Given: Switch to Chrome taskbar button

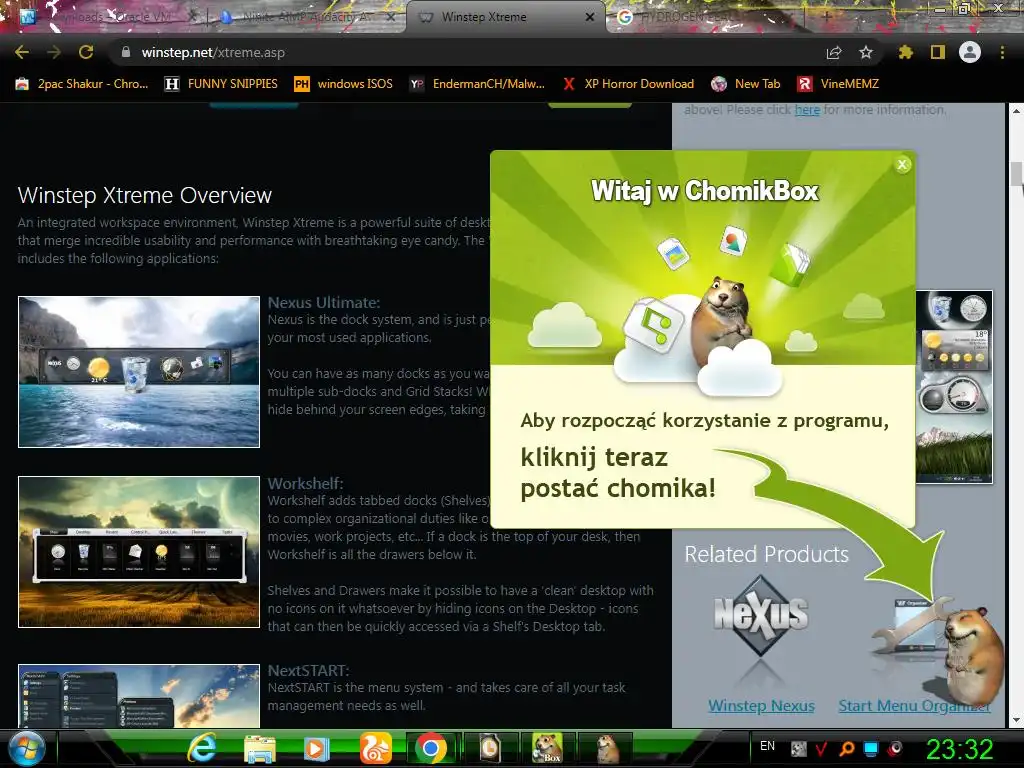Looking at the screenshot, I should pos(431,748).
